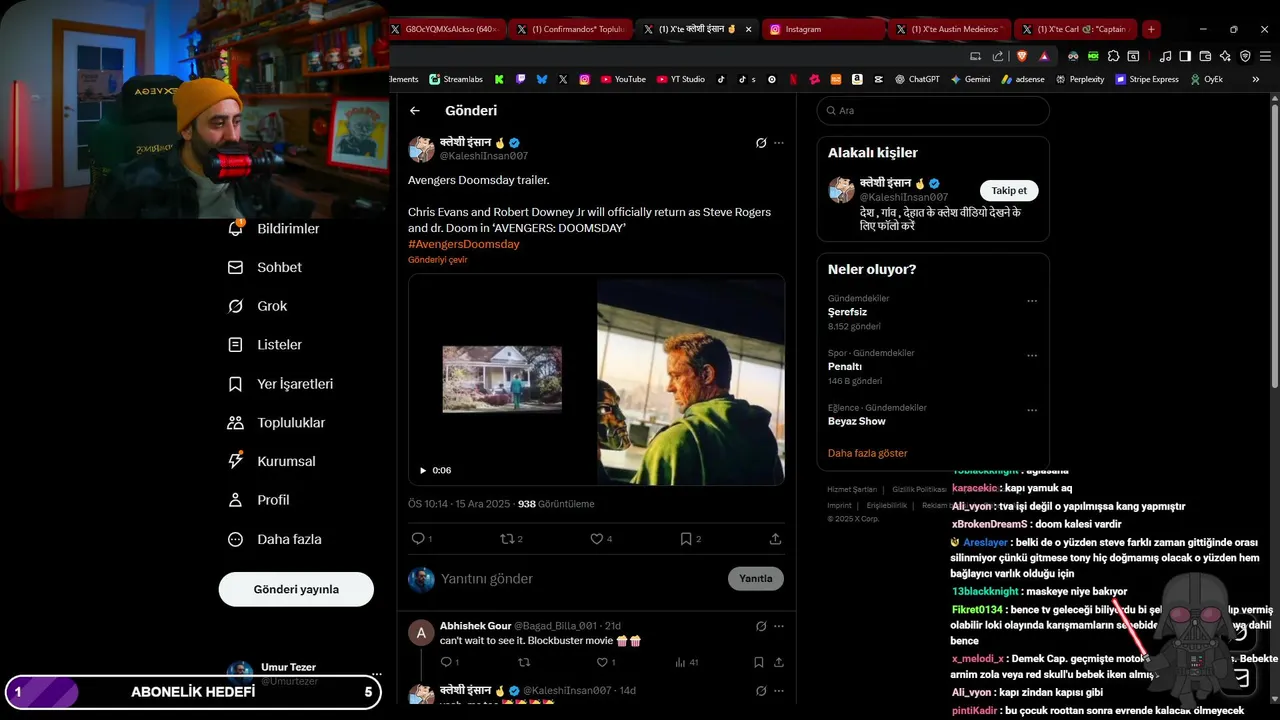Open the Streamlabs bookmark
The height and width of the screenshot is (720, 1280).
456,79
